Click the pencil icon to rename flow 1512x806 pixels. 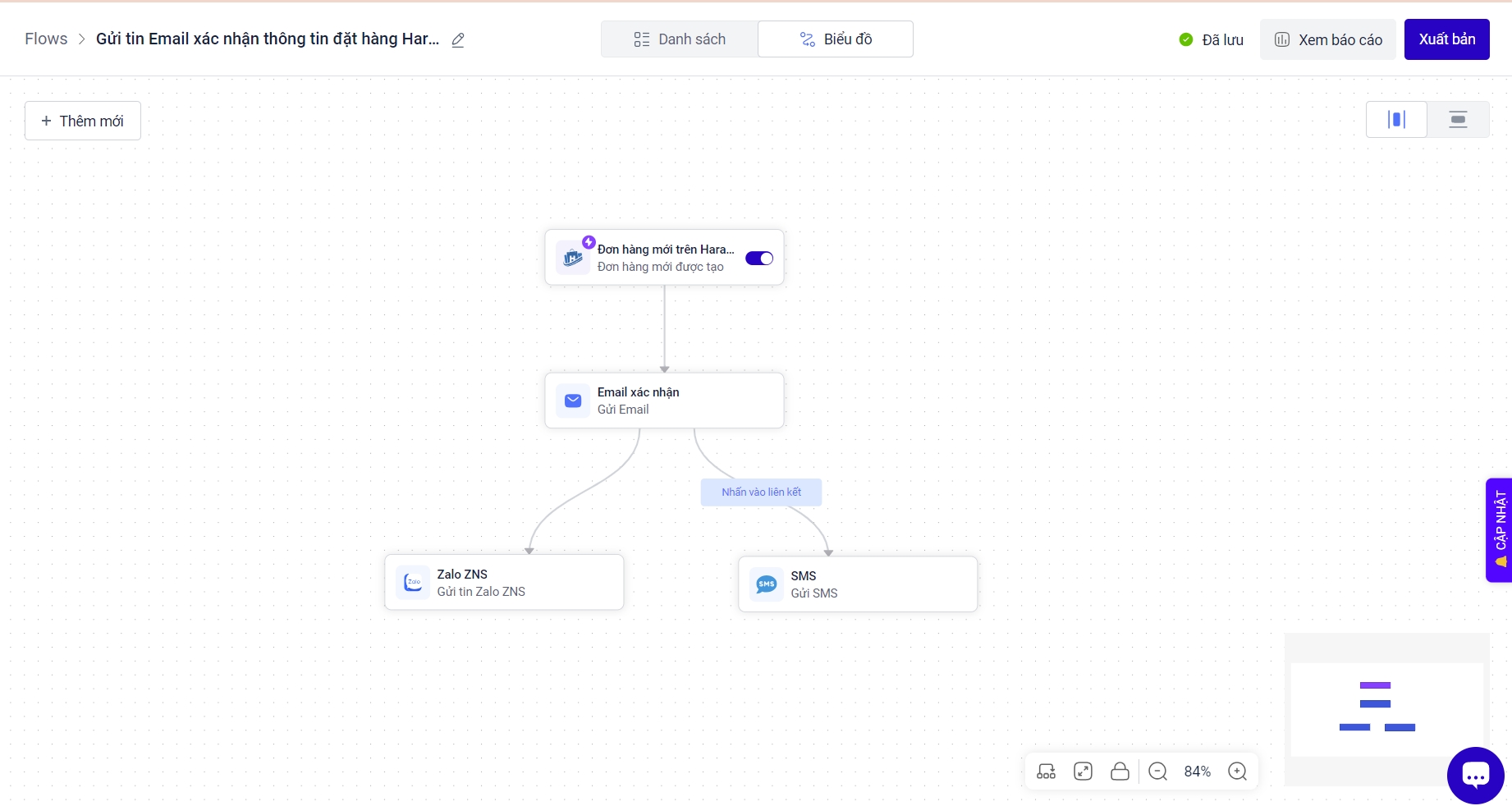458,39
